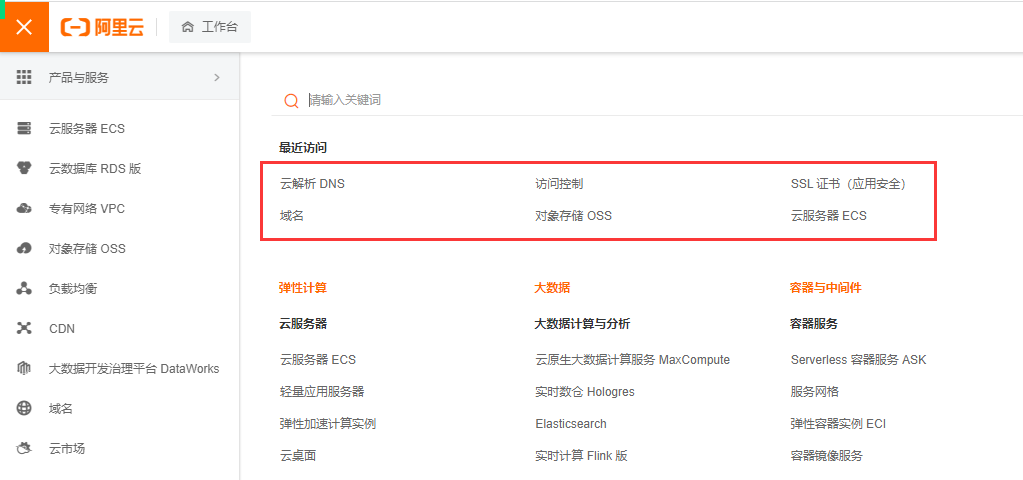Screen dimensions: 1023x480
Task: Open 实时计算 Flink 版 link
Action: click(x=581, y=456)
